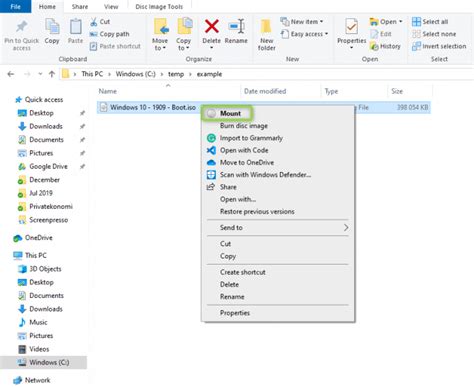The height and width of the screenshot is (387, 474).
Task: Open Quick access in sidebar
Action: tap(44, 100)
